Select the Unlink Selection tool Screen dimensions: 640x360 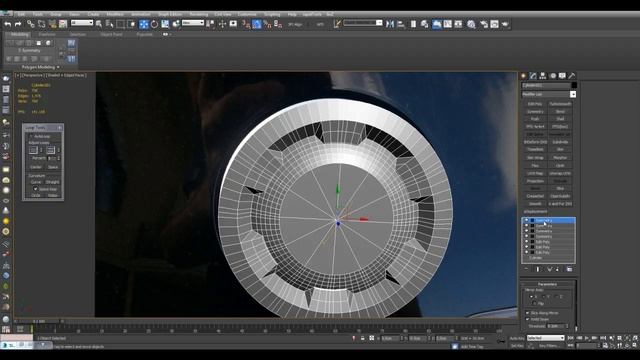[41, 24]
